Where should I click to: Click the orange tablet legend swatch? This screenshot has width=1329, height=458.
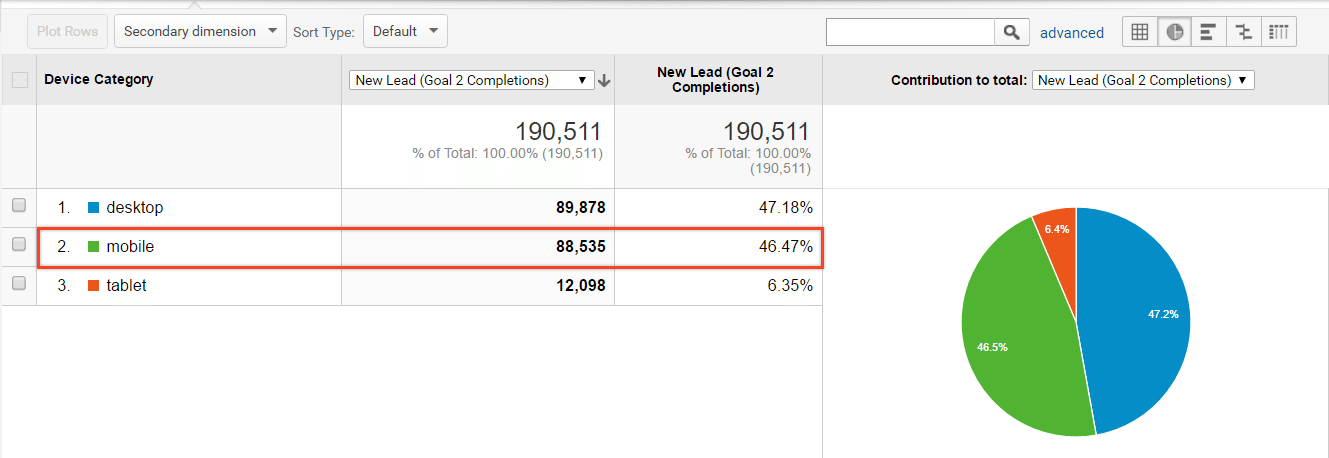click(94, 286)
